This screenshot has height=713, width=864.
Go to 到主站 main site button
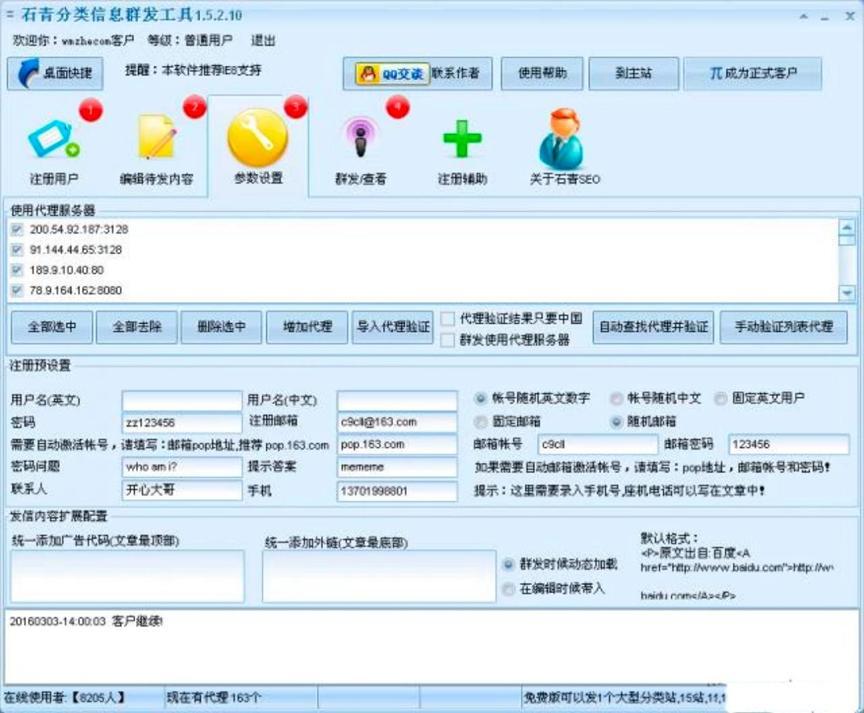pos(633,73)
